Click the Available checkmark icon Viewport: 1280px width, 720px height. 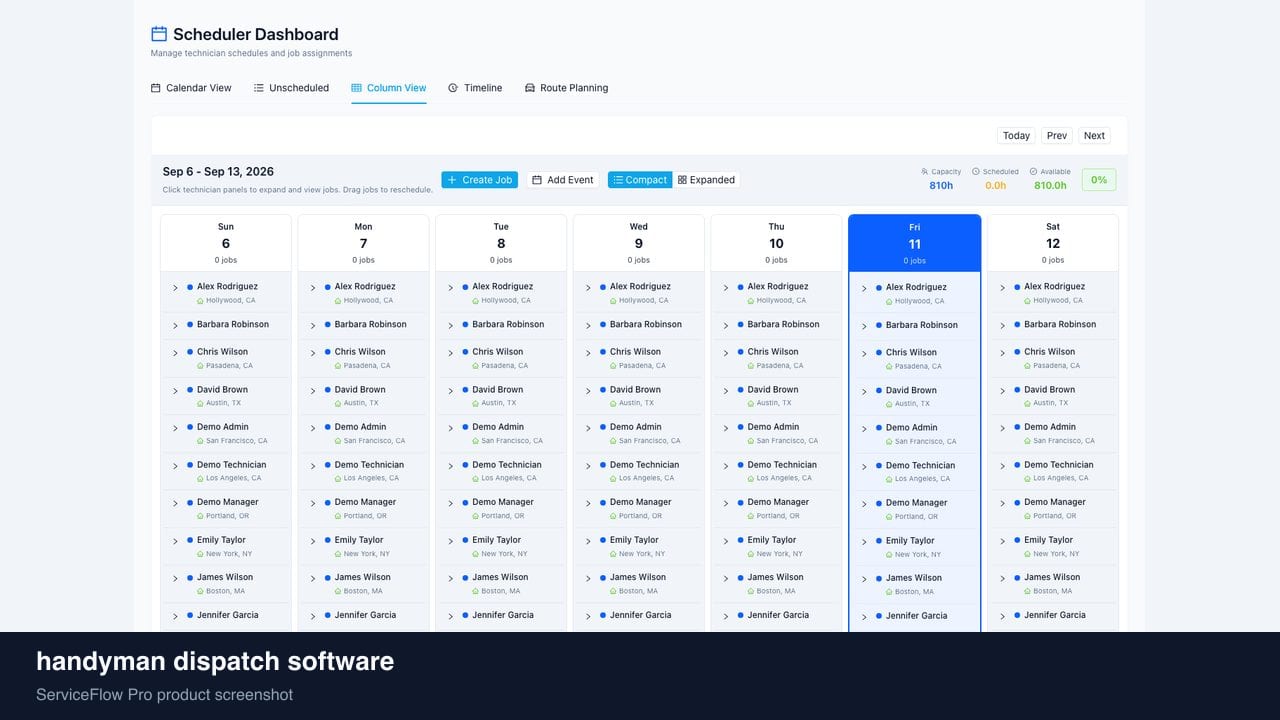[1033, 172]
